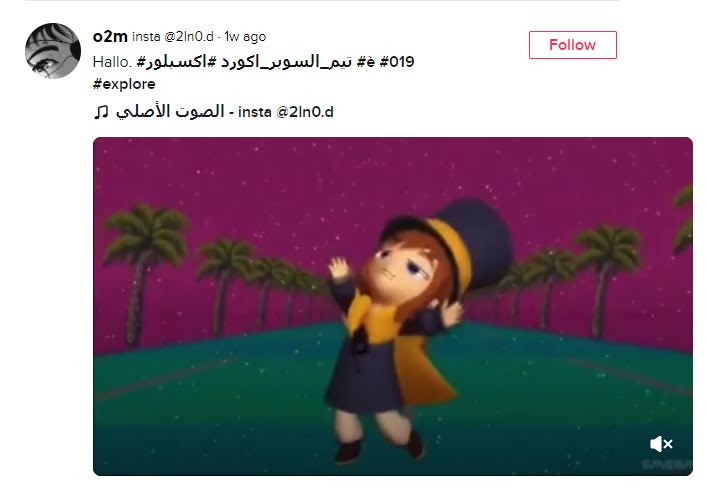Click the music note icon
This screenshot has height=493, width=707.
(101, 112)
